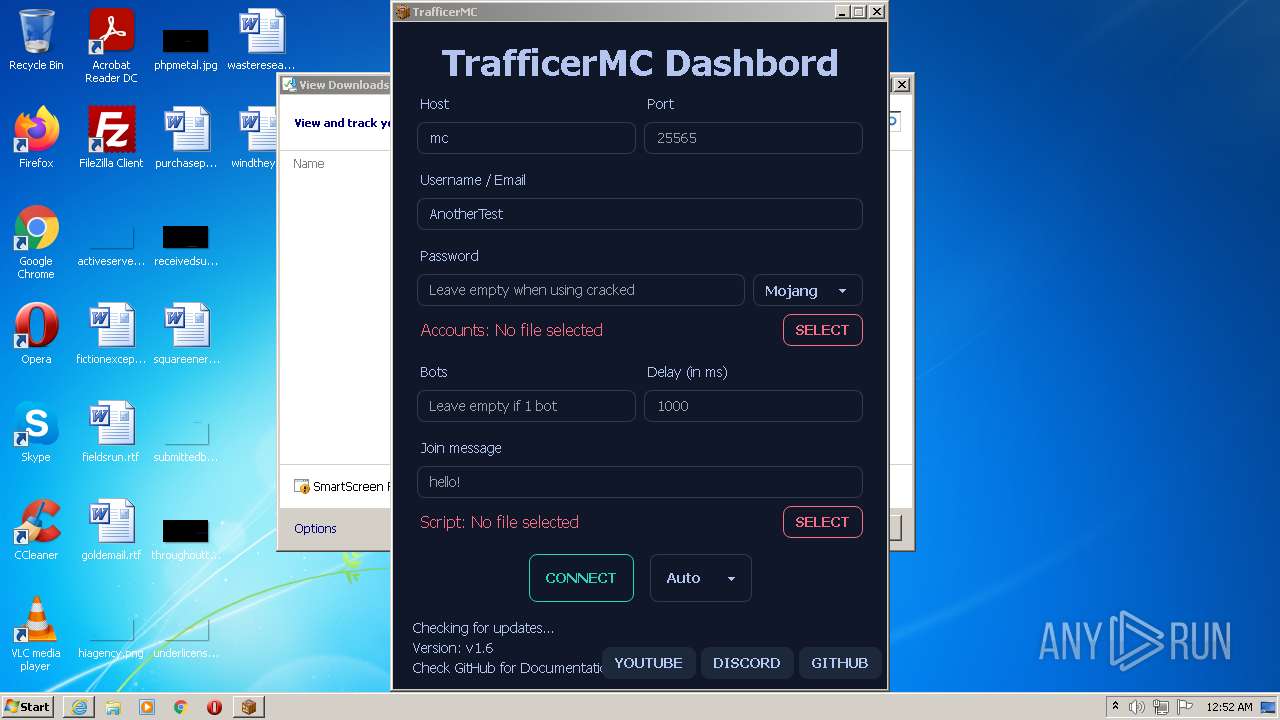Focus the Host input field
Image resolution: width=1280 pixels, height=720 pixels.
tap(526, 138)
